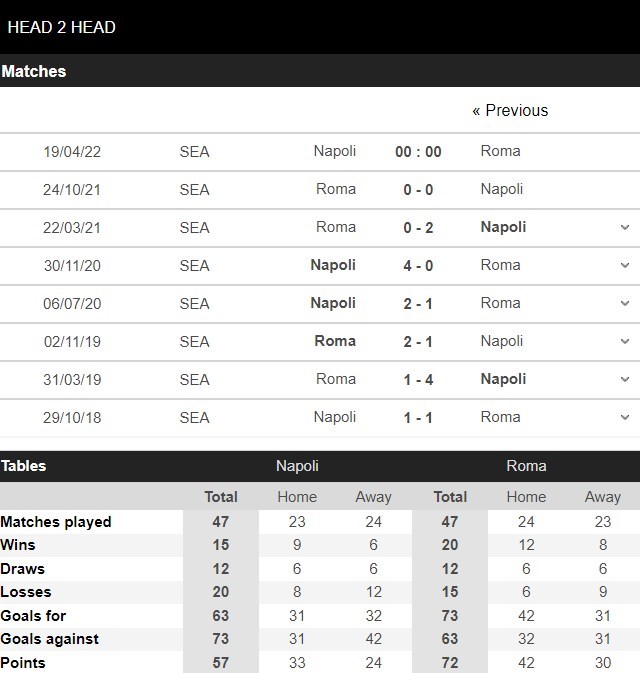This screenshot has height=673, width=640.
Task: Click bold Roma winner in 02/11/19 row
Action: tap(335, 341)
